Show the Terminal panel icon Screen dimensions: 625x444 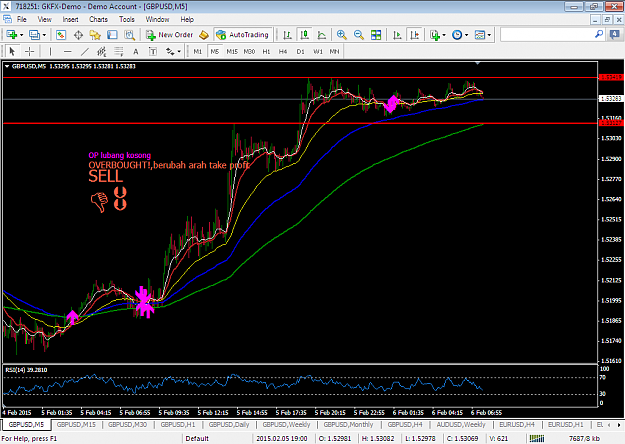(x=112, y=35)
